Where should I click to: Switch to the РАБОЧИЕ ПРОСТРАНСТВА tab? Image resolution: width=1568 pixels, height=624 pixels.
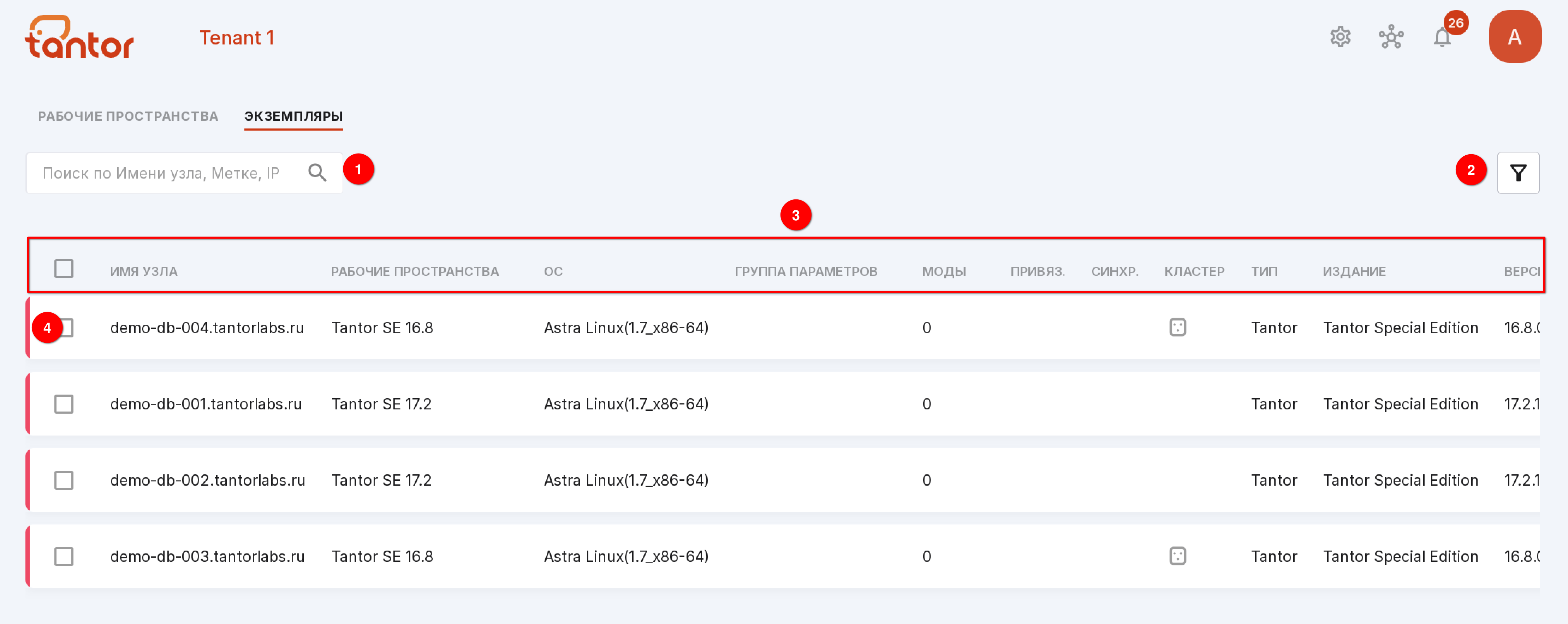[128, 116]
